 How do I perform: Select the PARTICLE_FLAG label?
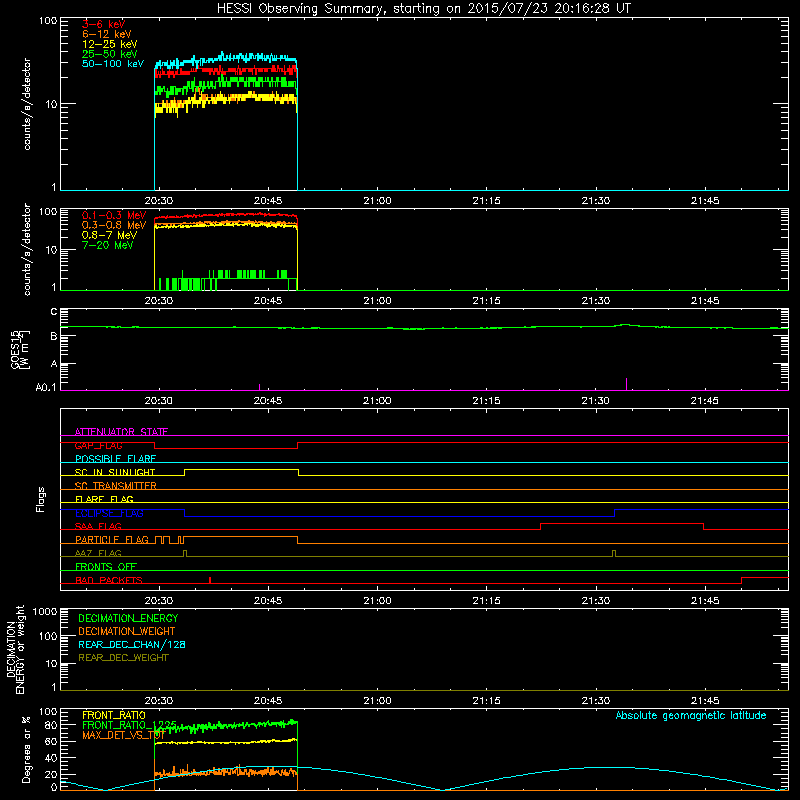pos(112,540)
